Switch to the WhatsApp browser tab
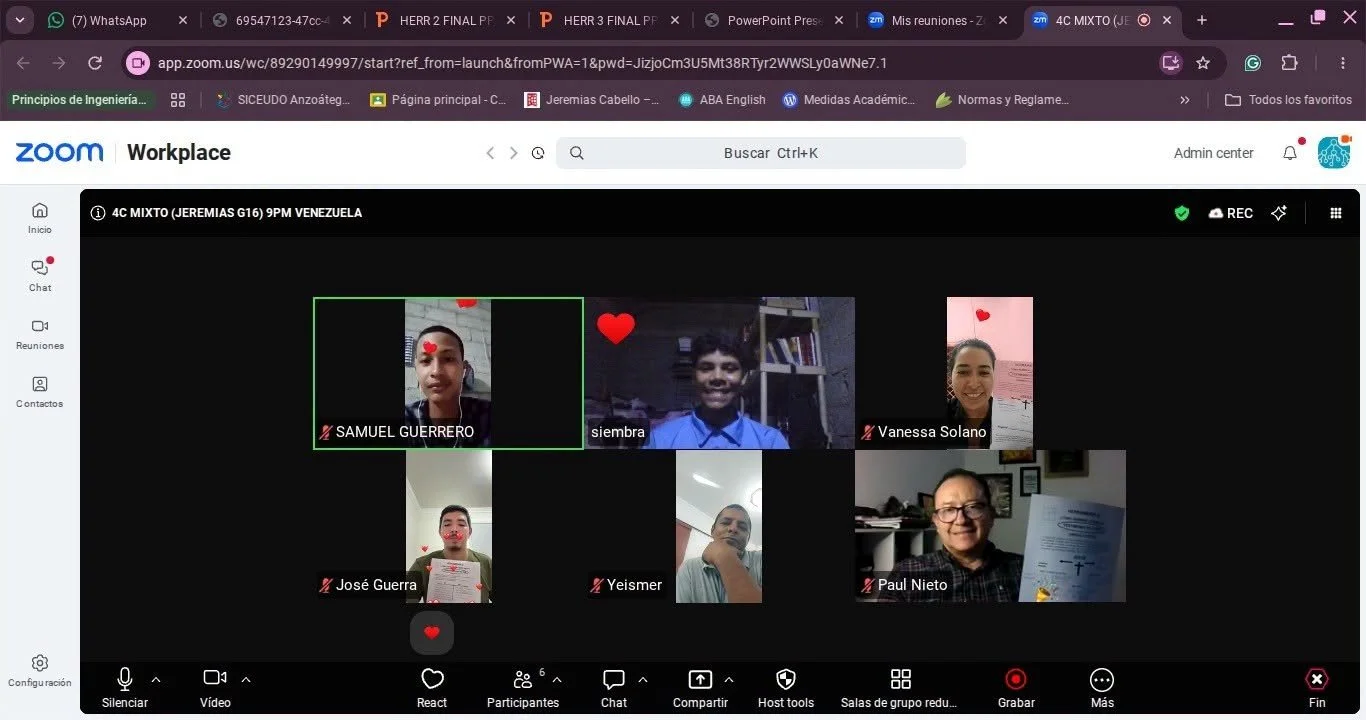Viewport: 1366px width, 720px height. click(x=117, y=20)
